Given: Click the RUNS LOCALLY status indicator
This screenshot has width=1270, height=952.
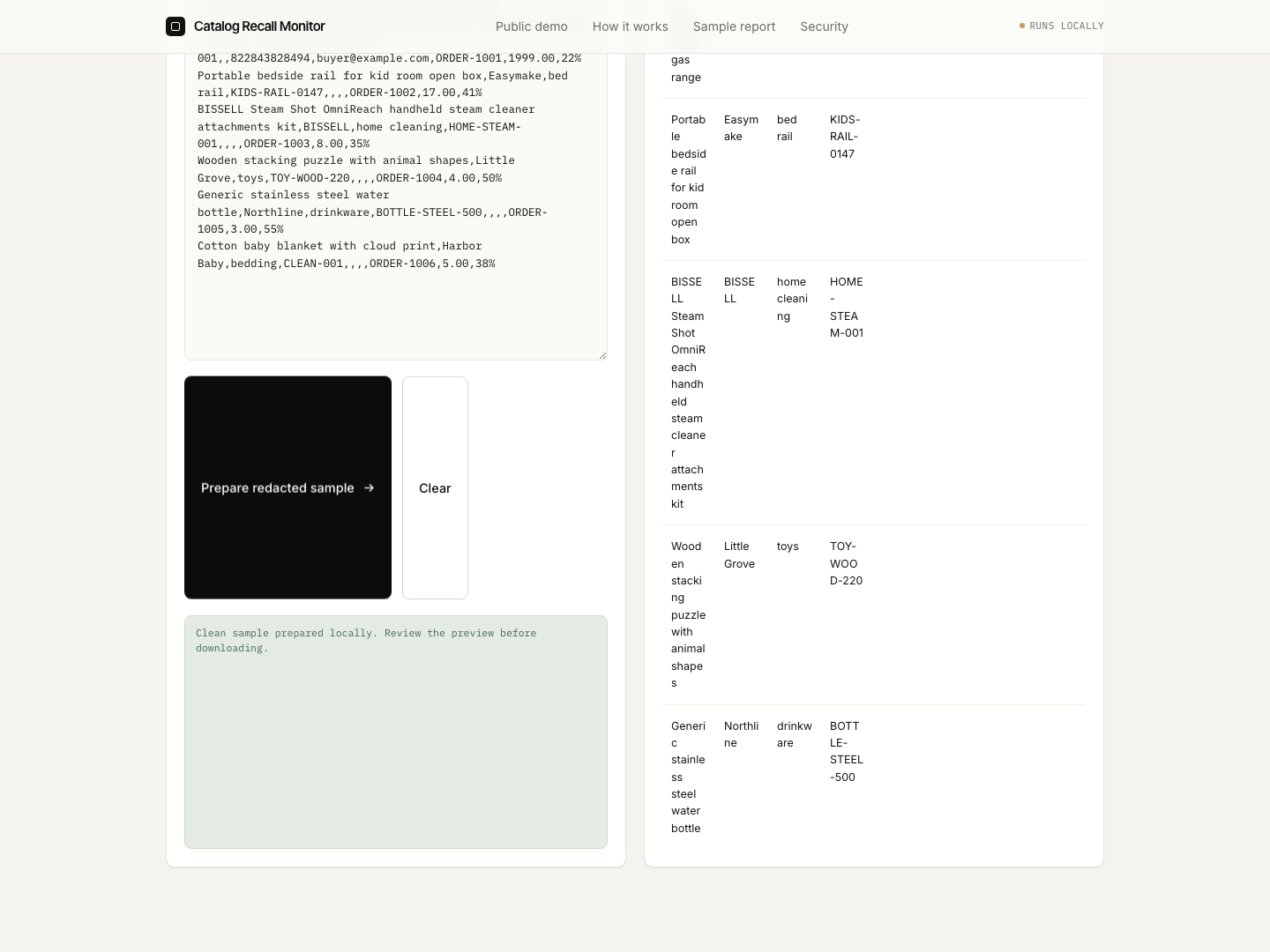Looking at the screenshot, I should pyautogui.click(x=1062, y=26).
